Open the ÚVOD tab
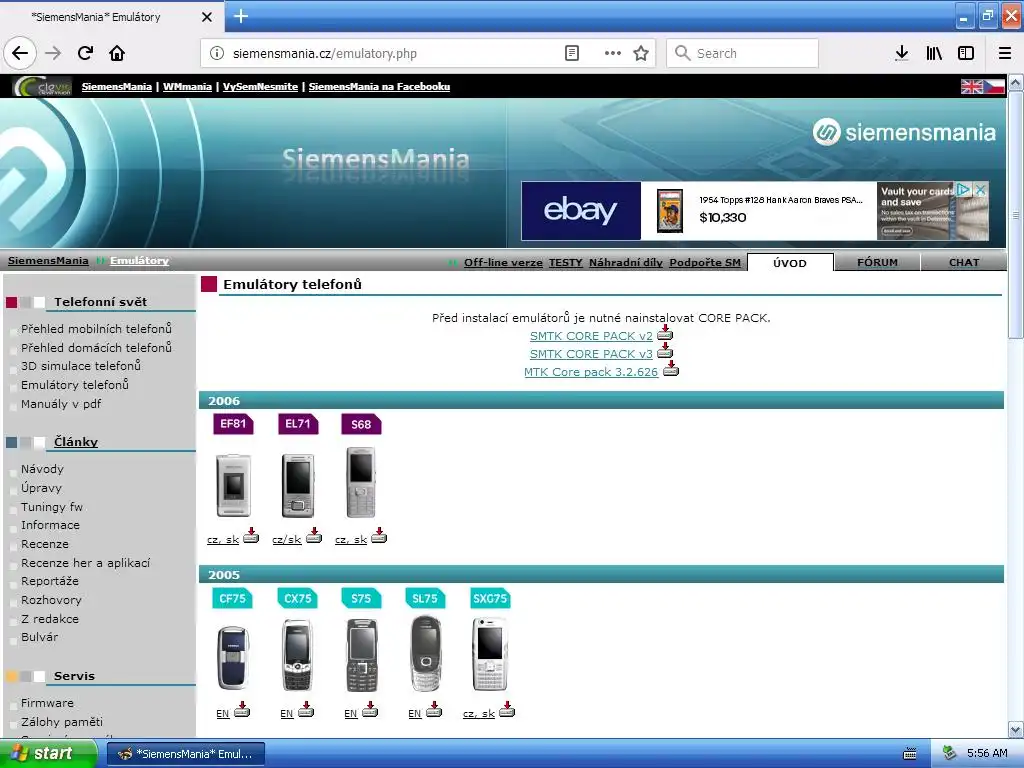The height and width of the screenshot is (768, 1024). pos(790,263)
